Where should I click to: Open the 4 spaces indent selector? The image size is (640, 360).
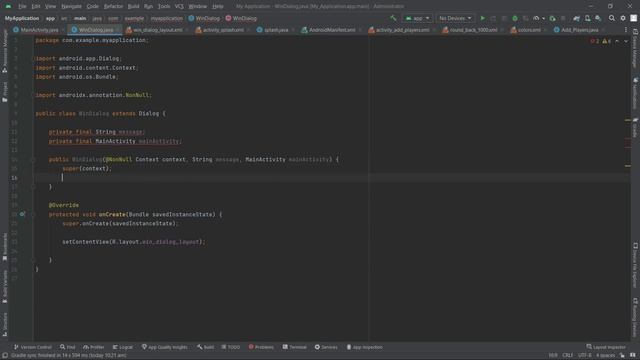605,356
